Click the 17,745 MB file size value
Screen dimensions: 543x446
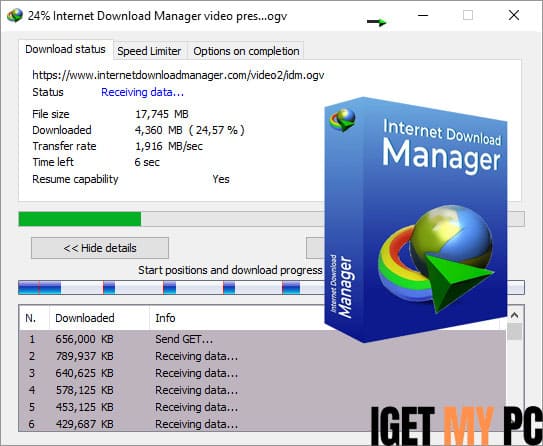coord(162,114)
